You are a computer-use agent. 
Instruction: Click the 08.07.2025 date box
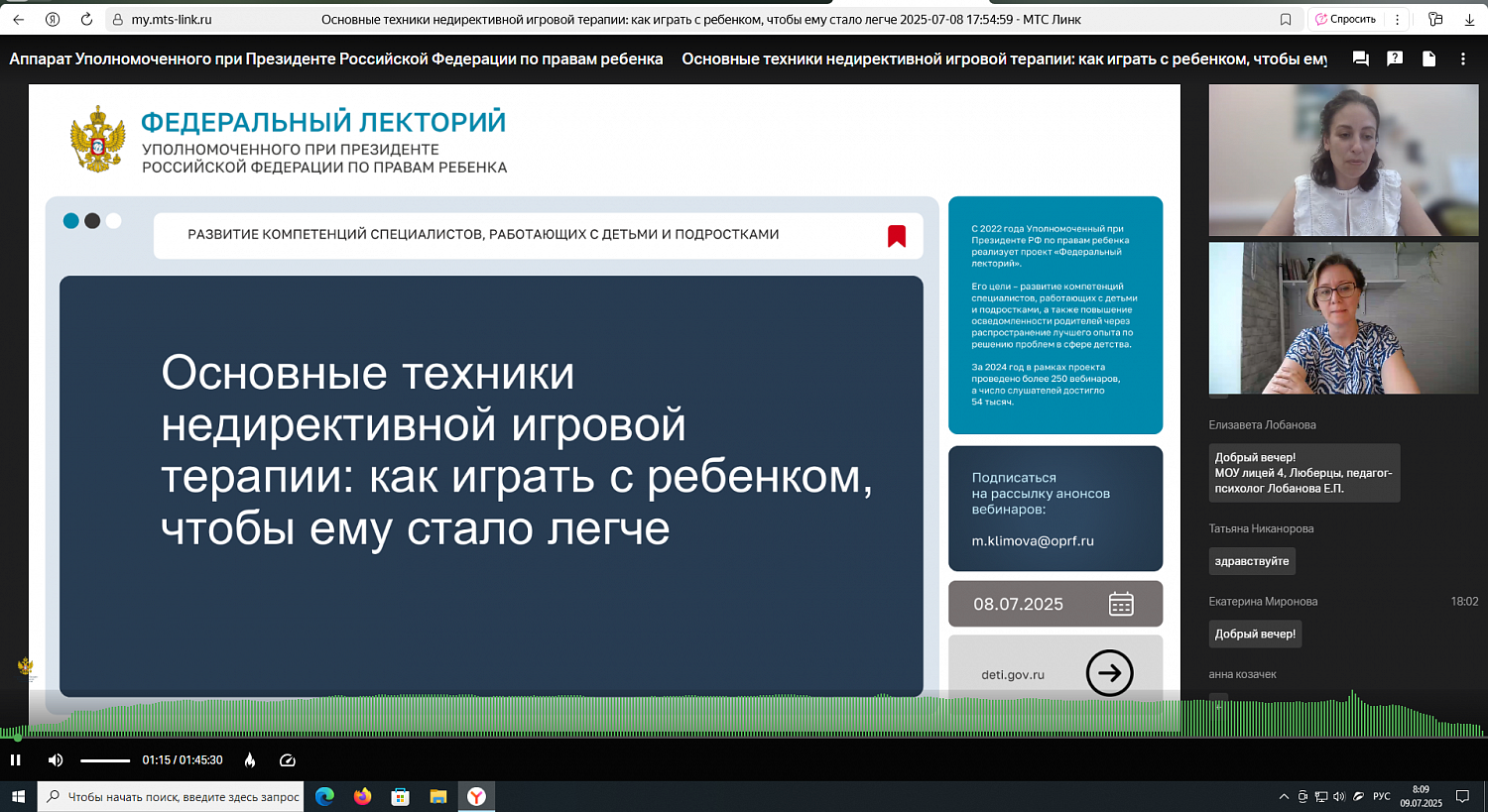1055,604
